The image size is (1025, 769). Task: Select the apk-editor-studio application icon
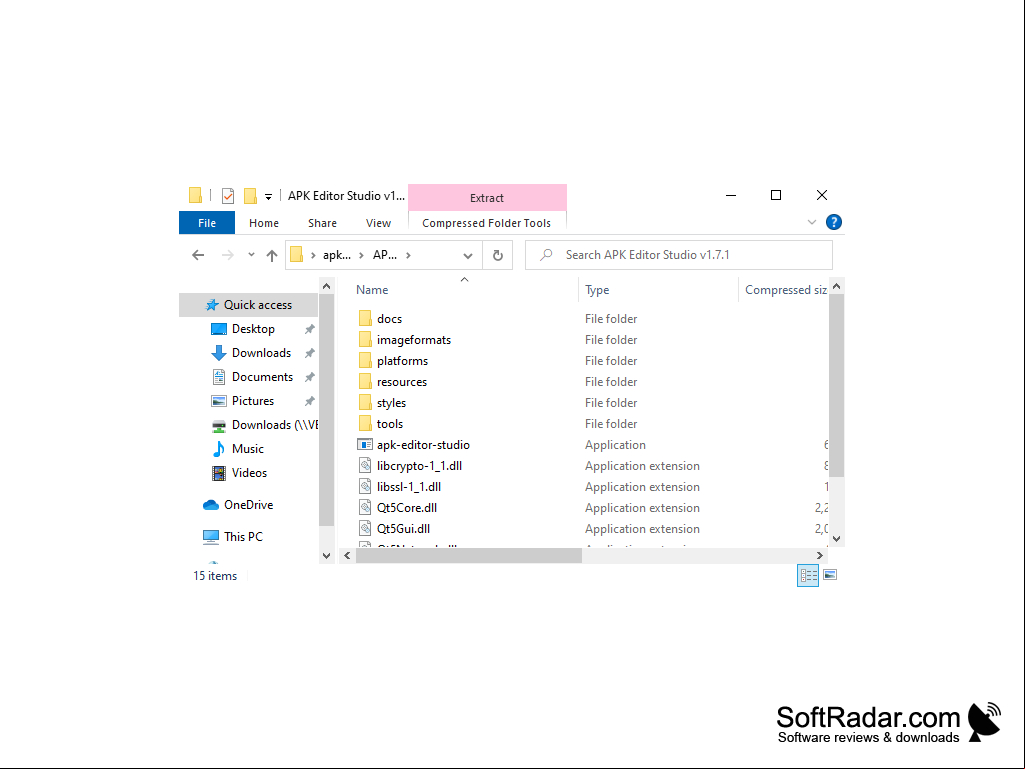(x=365, y=444)
